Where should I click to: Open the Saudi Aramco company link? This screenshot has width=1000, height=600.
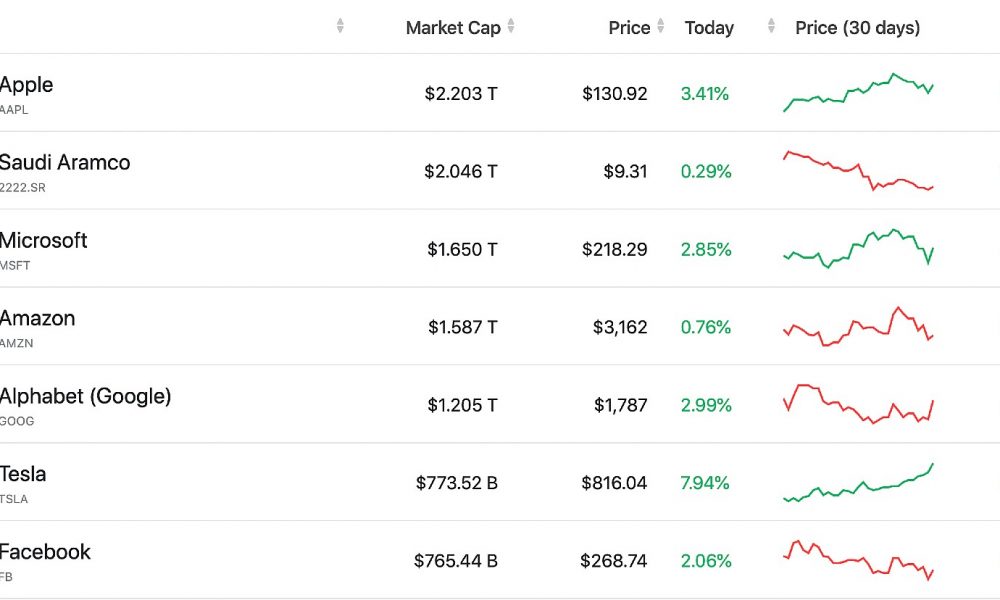64,163
